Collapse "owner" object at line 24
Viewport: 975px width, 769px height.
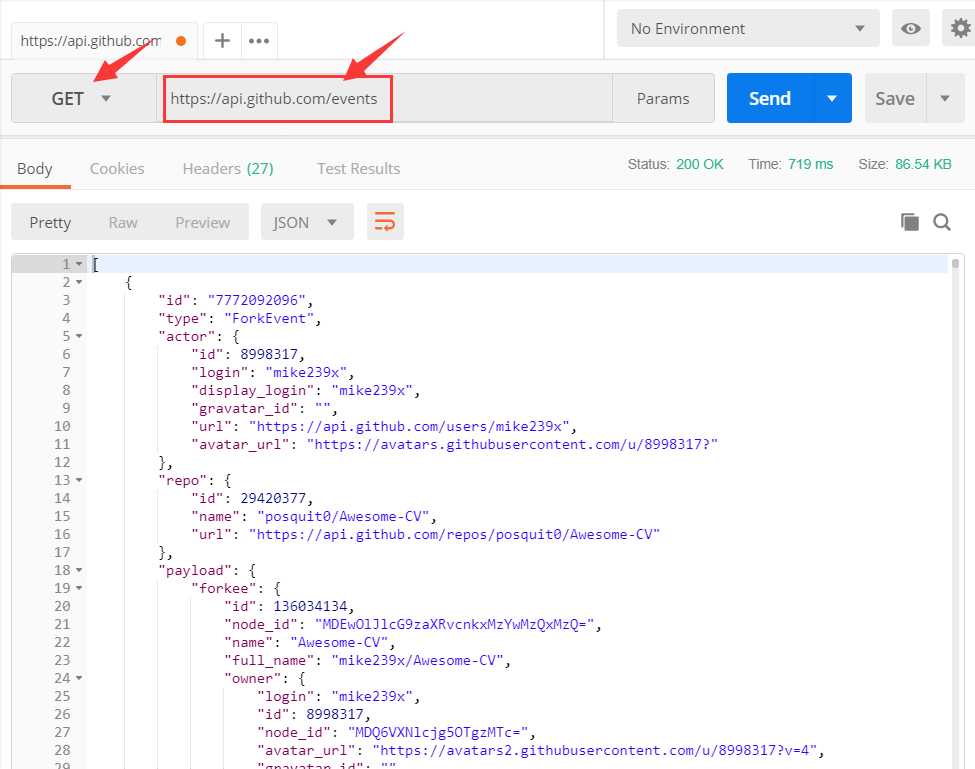point(79,678)
